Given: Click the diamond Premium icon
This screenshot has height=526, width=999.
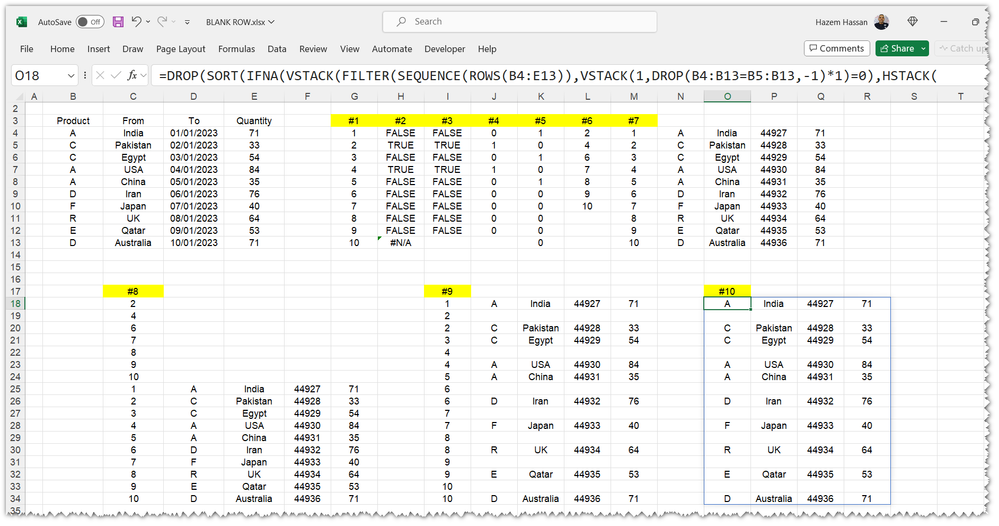Looking at the screenshot, I should coord(912,22).
